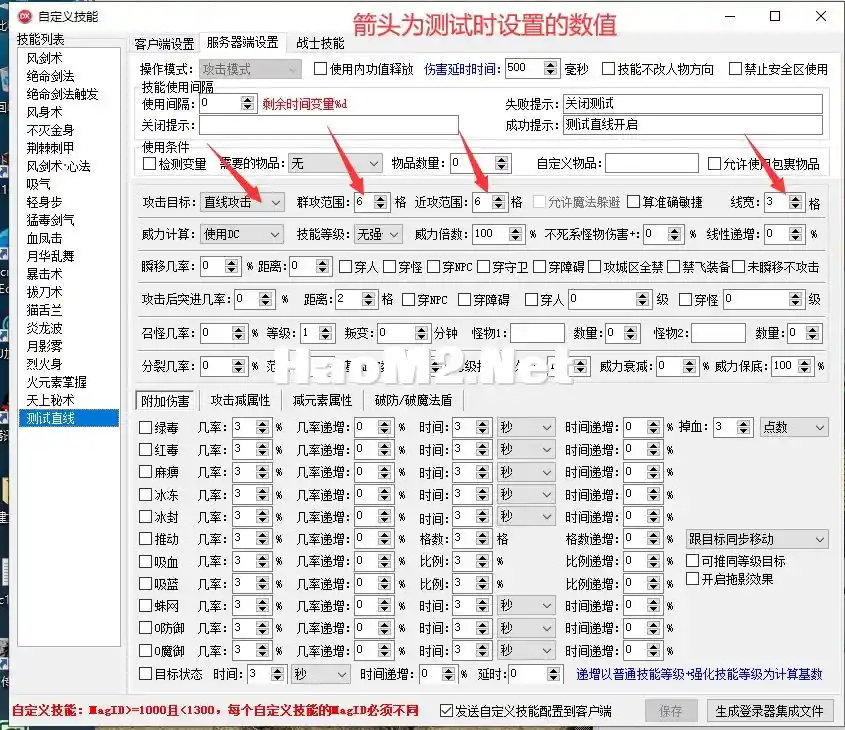Select 不灭金身 skill entry
The width and height of the screenshot is (845, 730).
pyautogui.click(x=50, y=130)
